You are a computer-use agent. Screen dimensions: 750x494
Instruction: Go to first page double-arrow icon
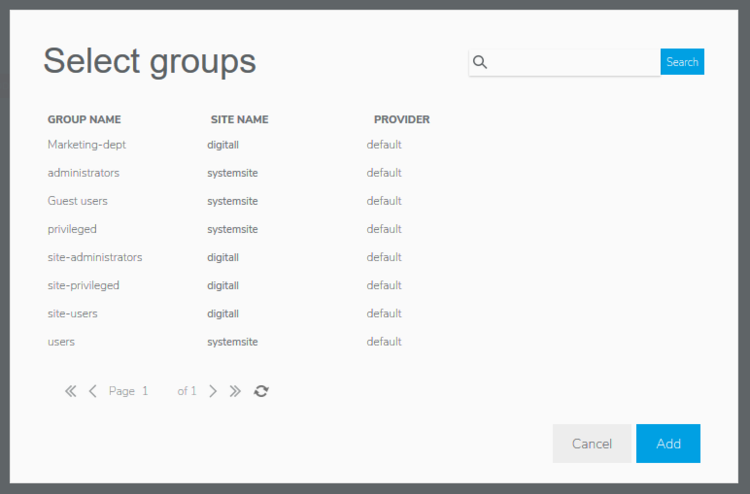click(70, 391)
